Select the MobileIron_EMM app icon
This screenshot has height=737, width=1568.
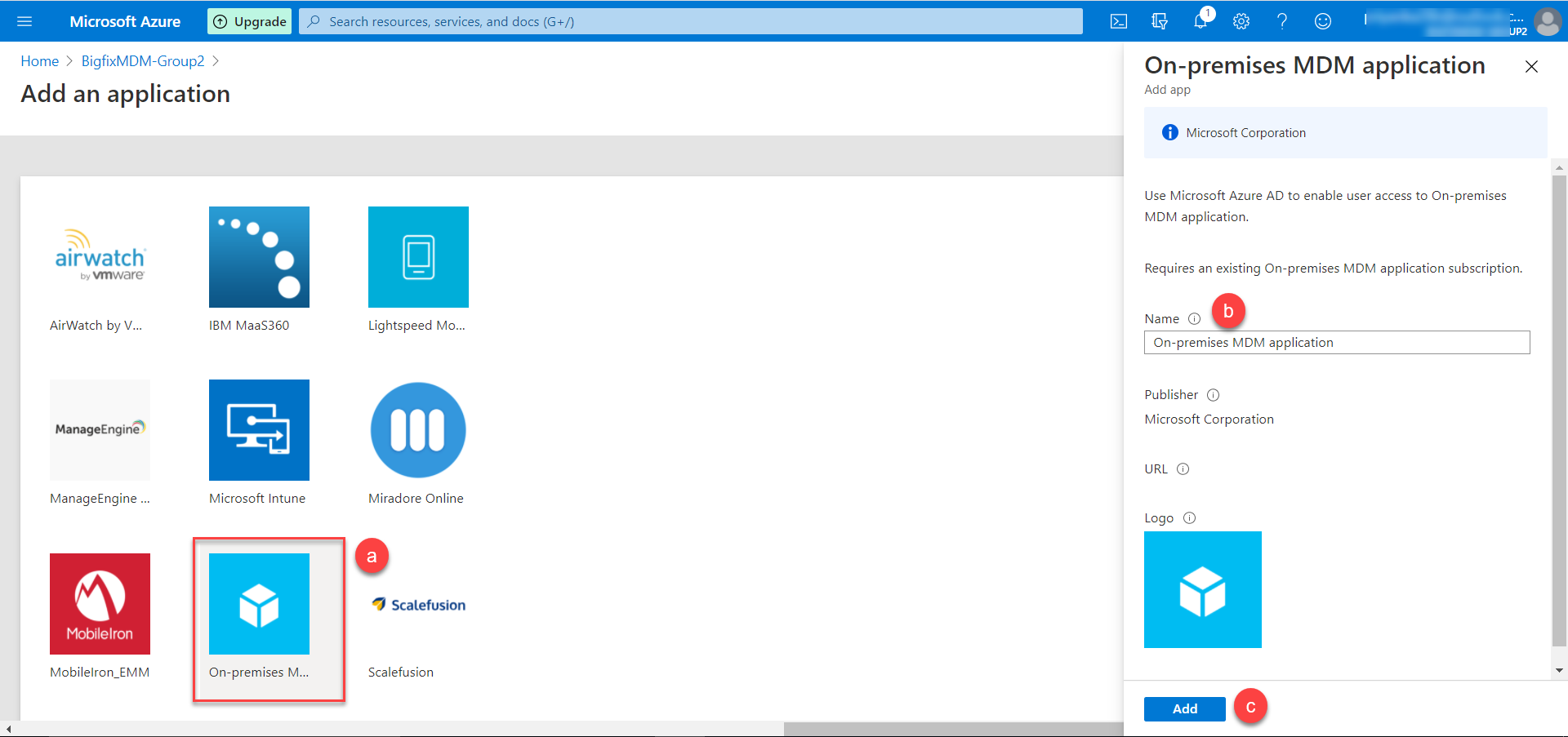(100, 604)
